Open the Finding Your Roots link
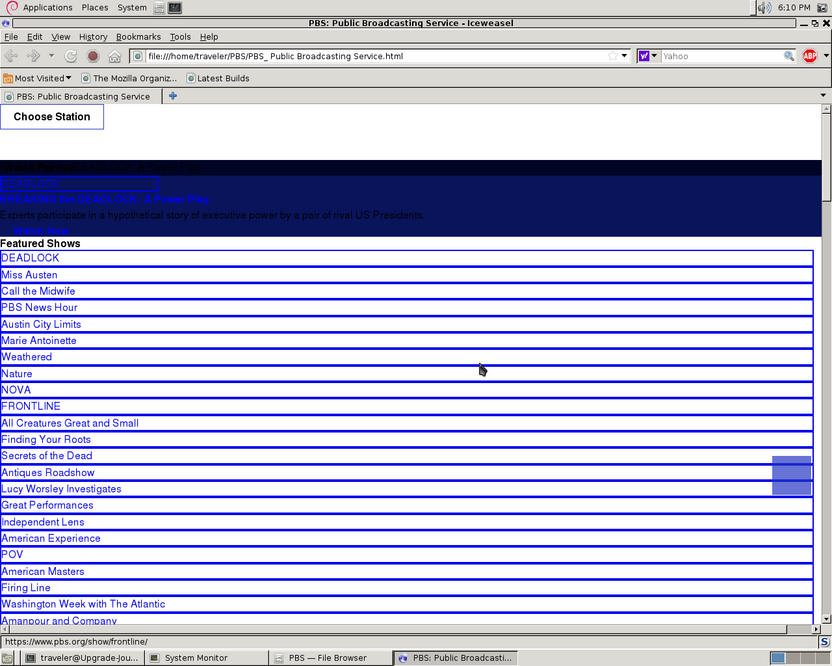 pyautogui.click(x=406, y=439)
